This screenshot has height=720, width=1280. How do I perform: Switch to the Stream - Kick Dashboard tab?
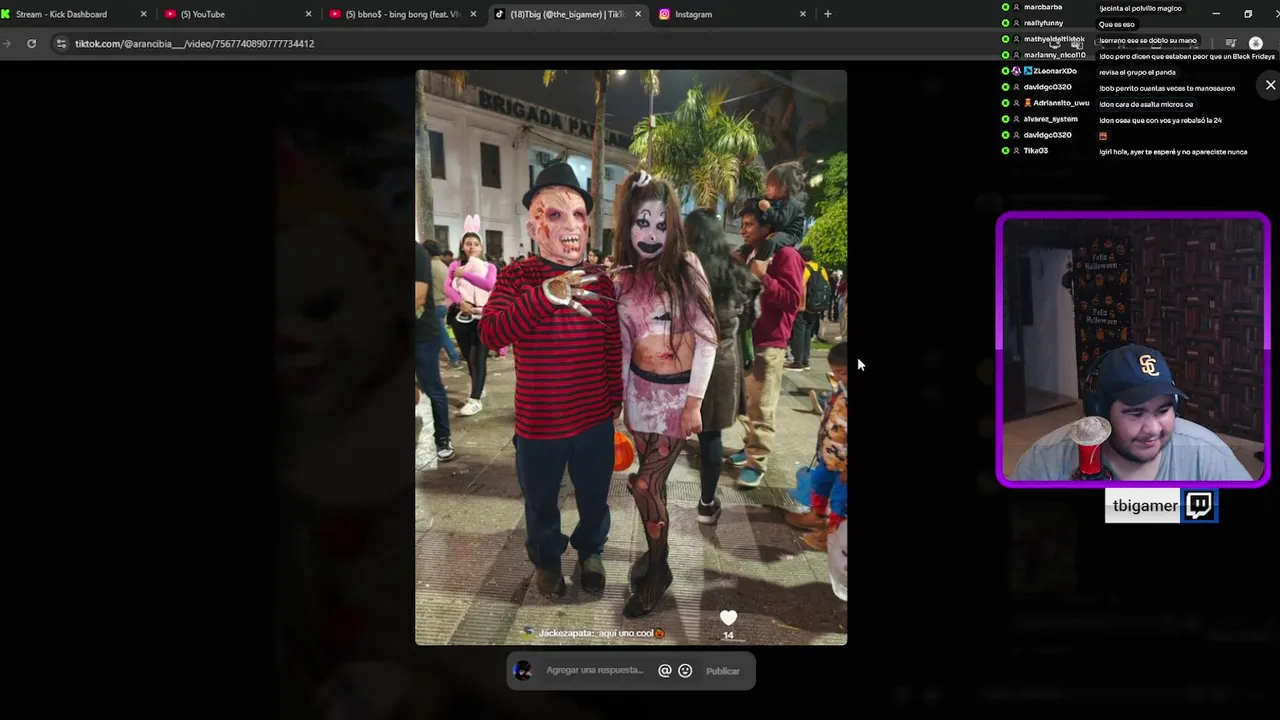[x=75, y=14]
